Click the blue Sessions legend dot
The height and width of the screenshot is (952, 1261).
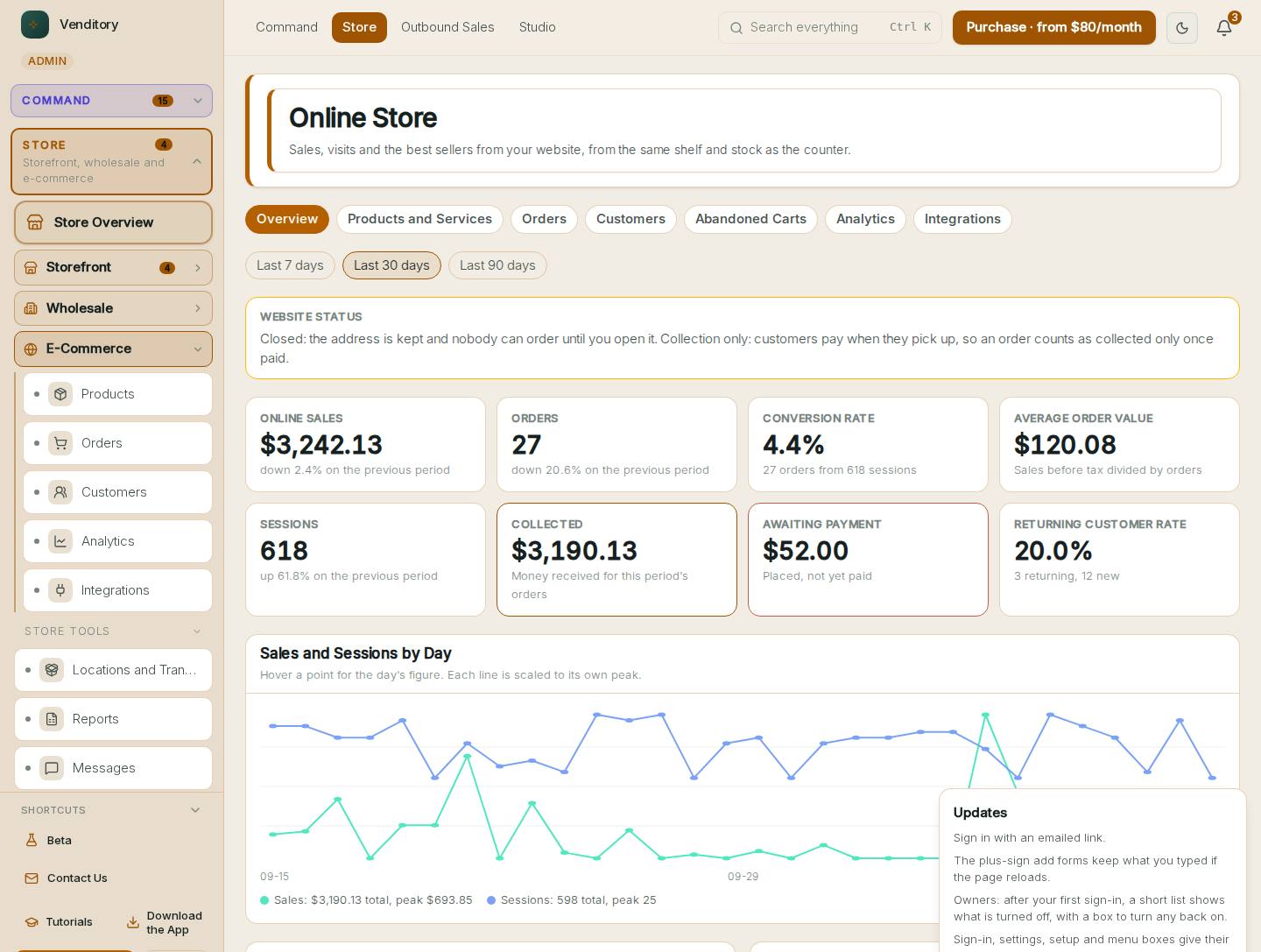point(491,900)
